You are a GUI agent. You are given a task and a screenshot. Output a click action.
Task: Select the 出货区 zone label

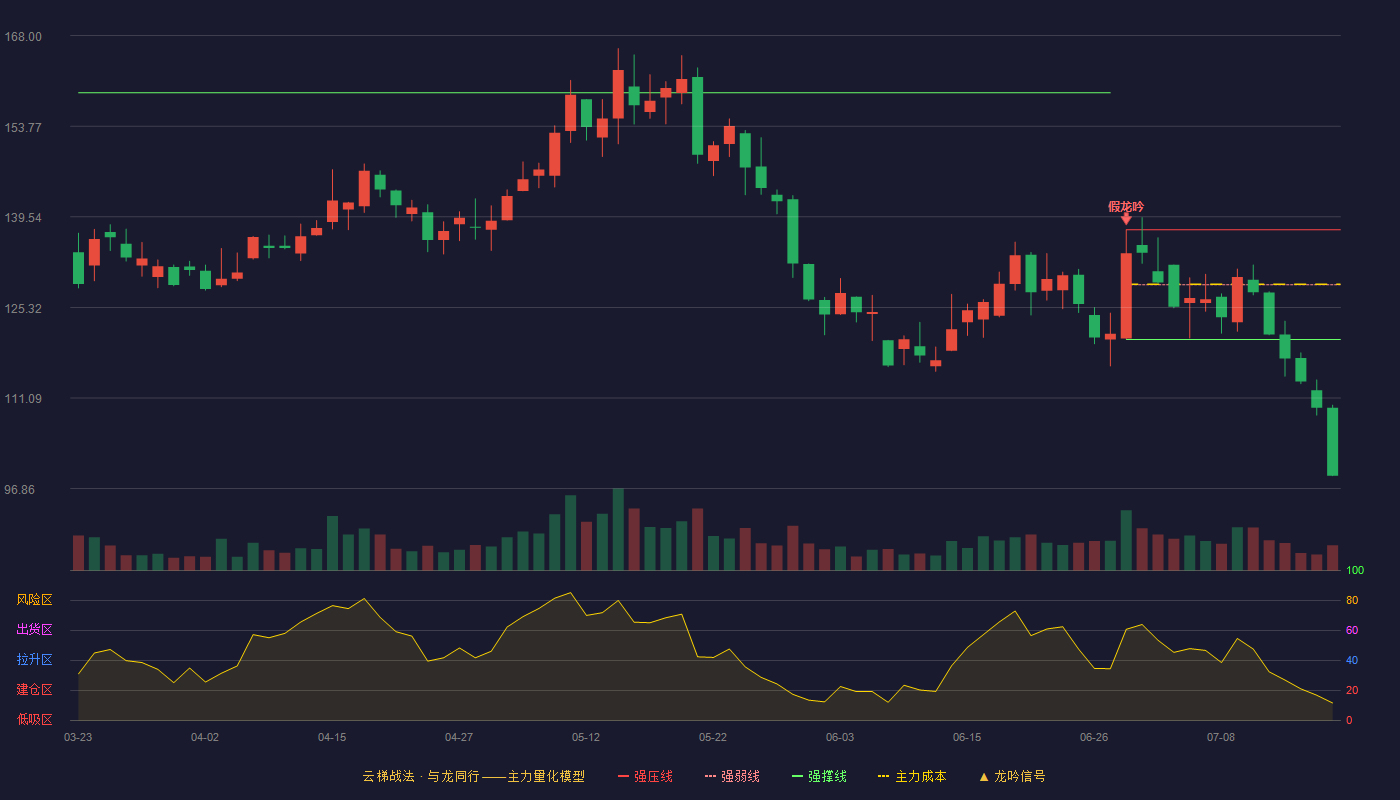[x=34, y=630]
